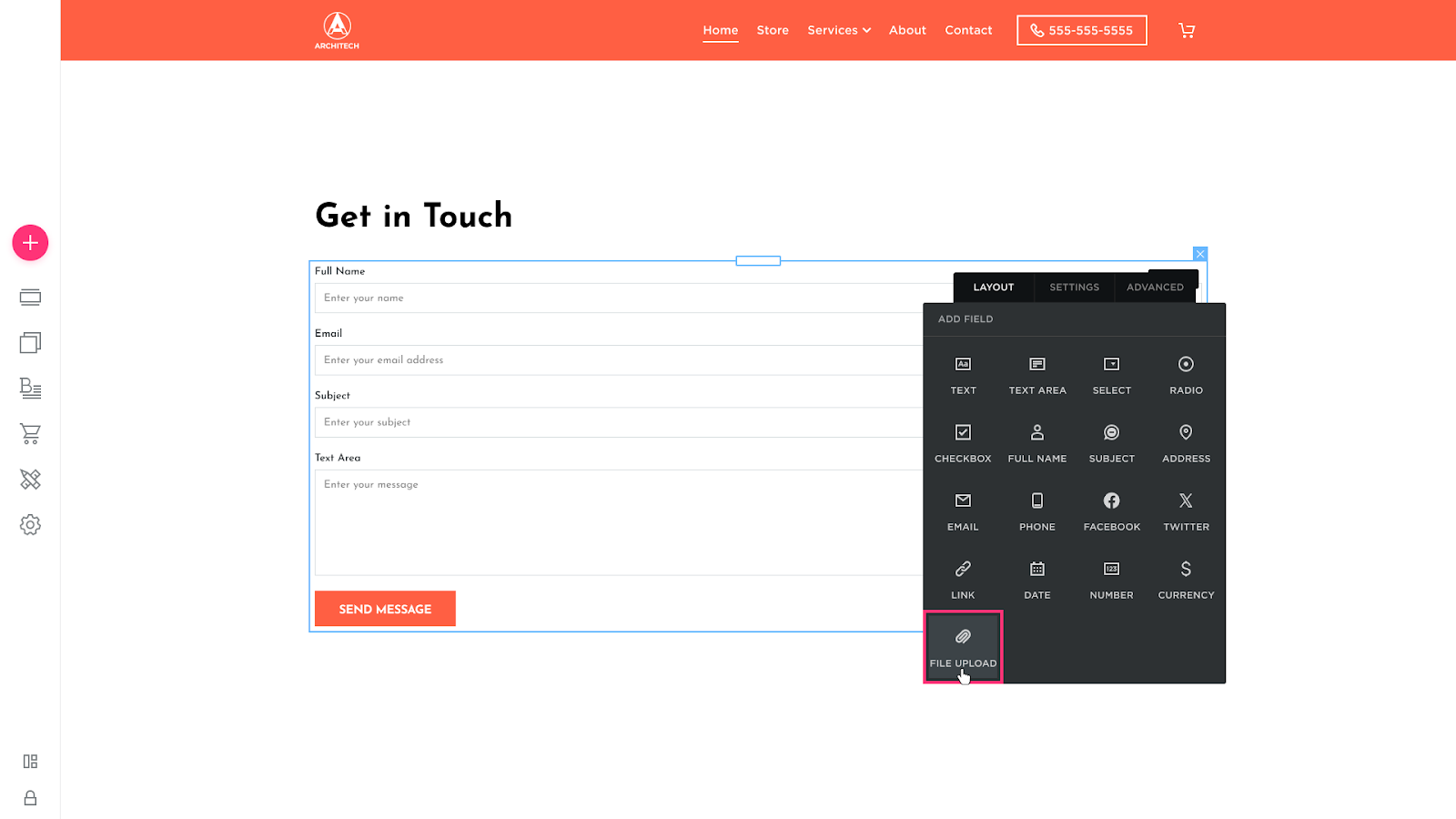Add an Address field
Viewport: 1456px width, 819px height.
[x=1186, y=444]
